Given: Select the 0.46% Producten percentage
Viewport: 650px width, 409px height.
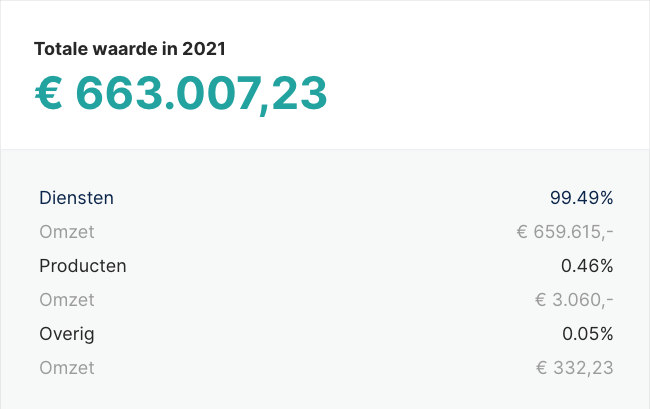Looking at the screenshot, I should click(x=587, y=266).
